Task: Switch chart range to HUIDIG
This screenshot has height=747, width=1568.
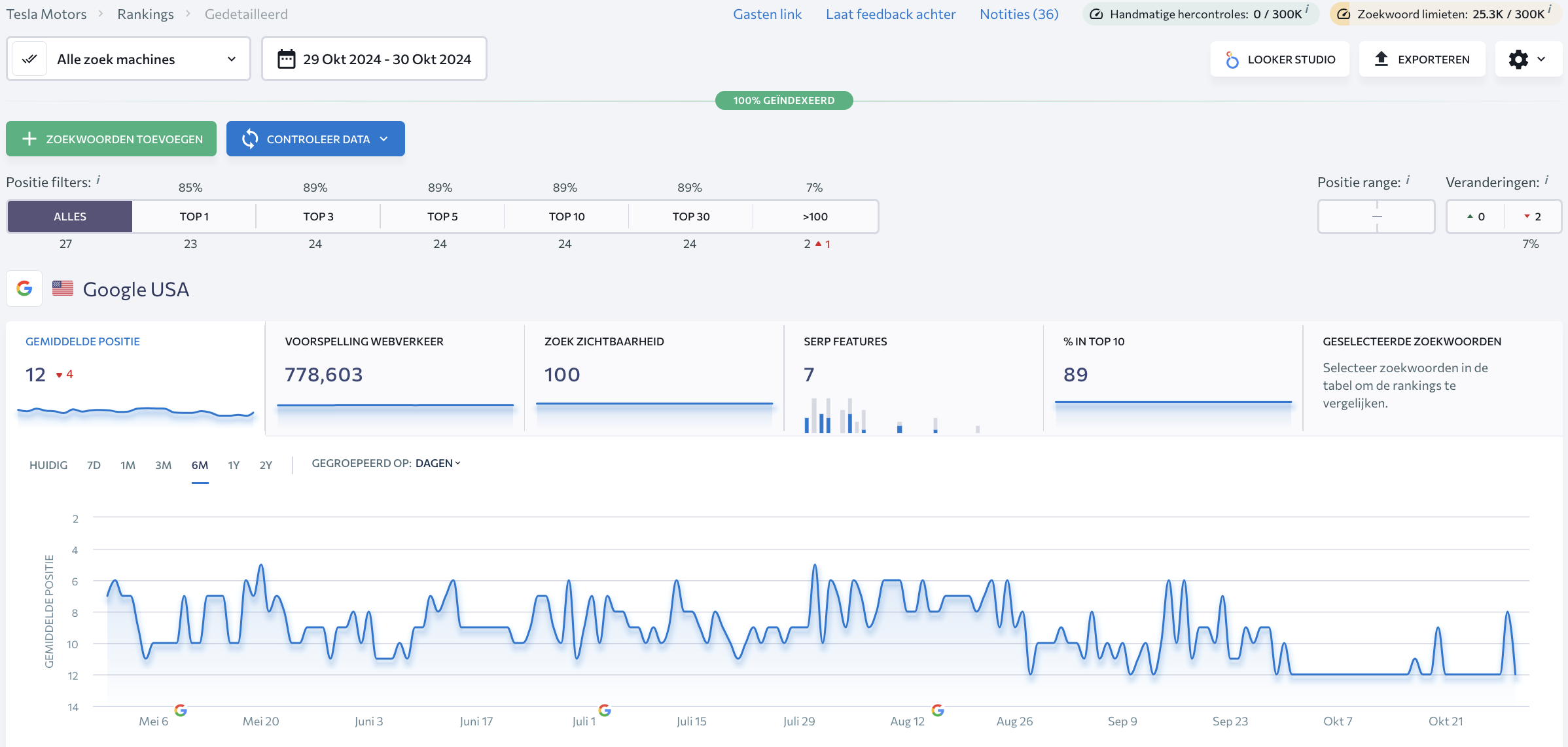Action: (x=48, y=465)
